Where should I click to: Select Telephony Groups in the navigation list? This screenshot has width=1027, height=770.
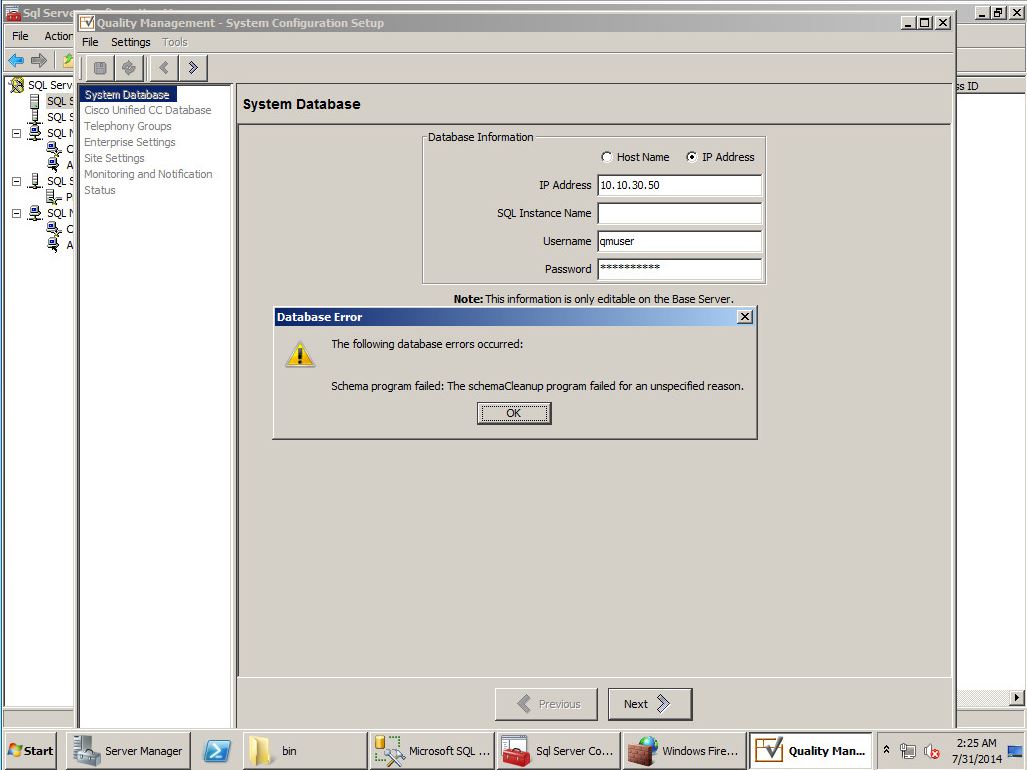click(128, 126)
